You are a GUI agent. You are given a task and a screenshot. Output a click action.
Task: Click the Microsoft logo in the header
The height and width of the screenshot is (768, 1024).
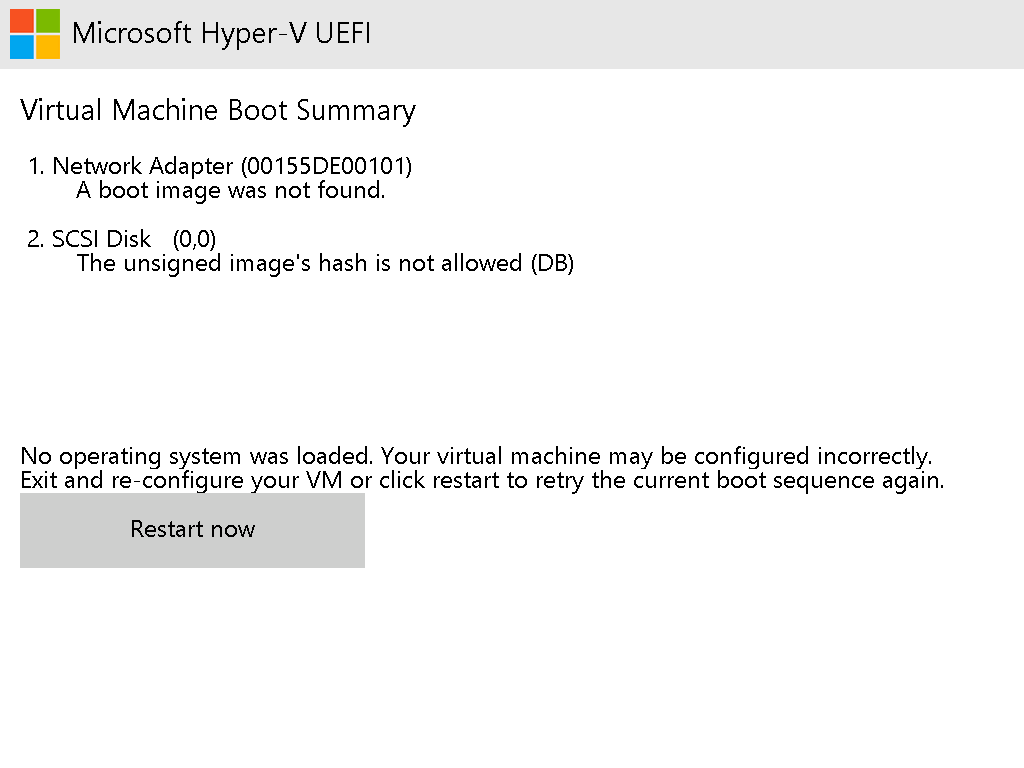35,34
